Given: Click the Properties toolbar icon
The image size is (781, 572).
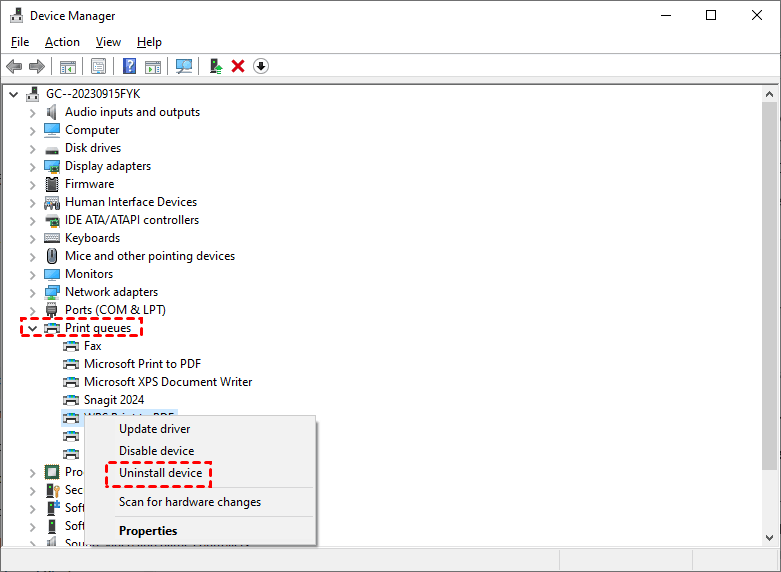Looking at the screenshot, I should click(x=99, y=66).
